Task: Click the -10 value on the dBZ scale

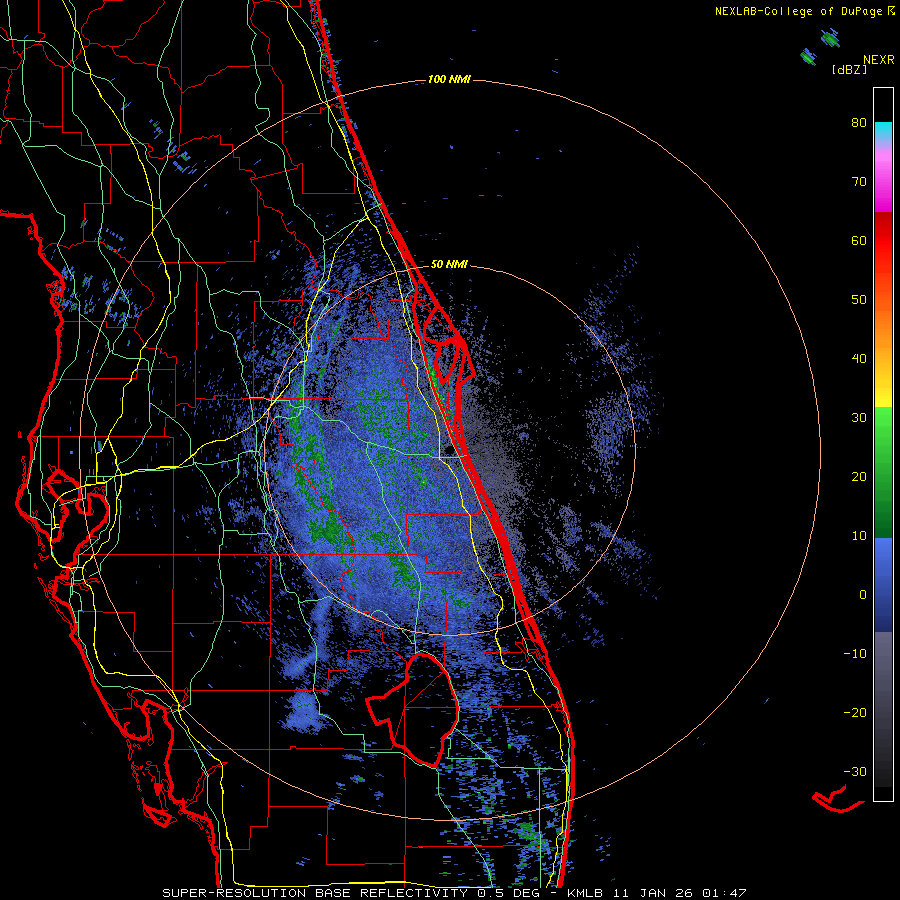Action: coord(855,654)
